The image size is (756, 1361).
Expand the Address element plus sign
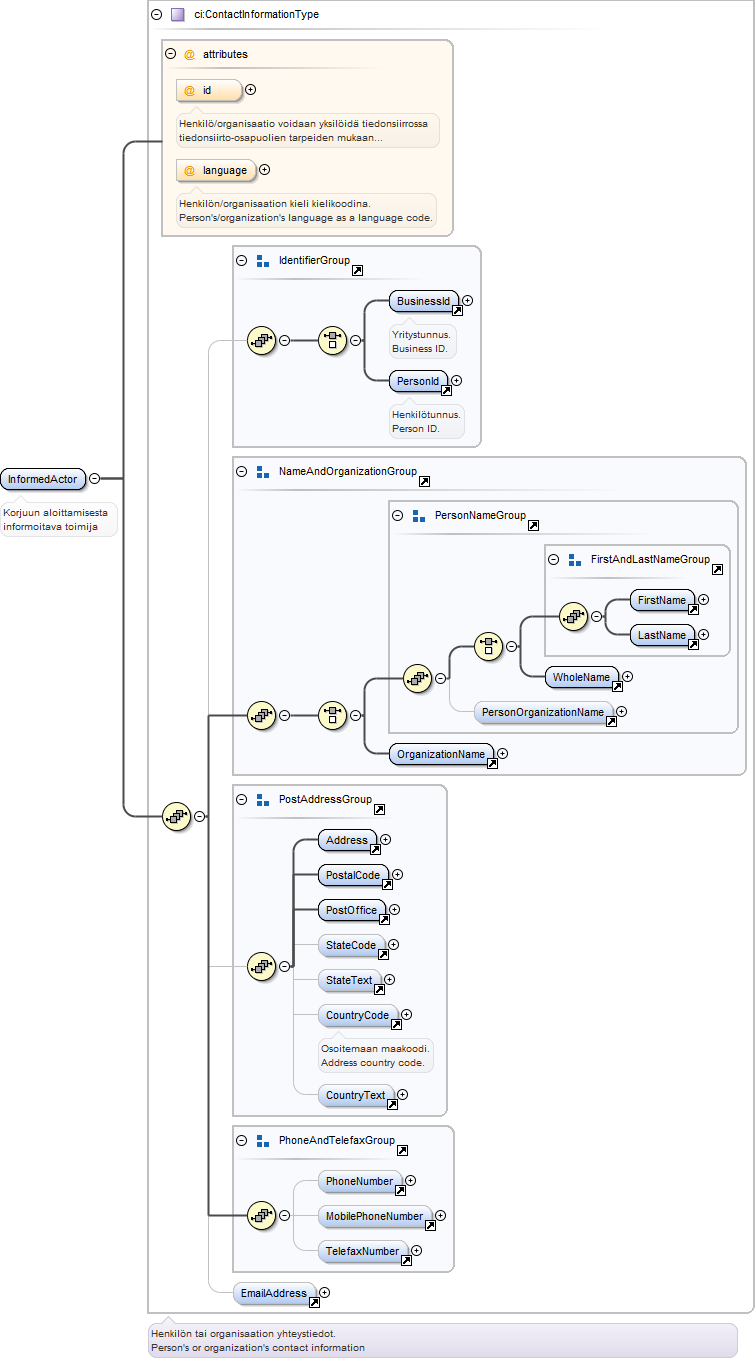coord(386,840)
